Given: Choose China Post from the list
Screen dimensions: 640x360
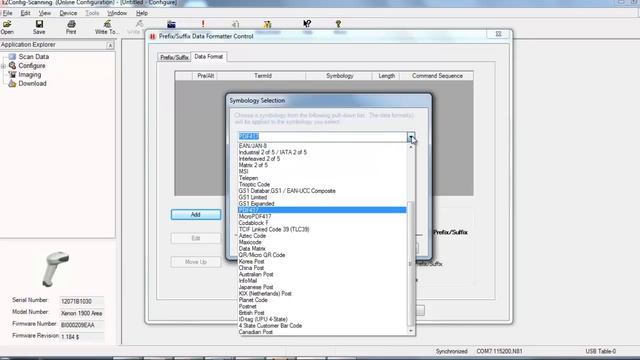Looking at the screenshot, I should click(322, 268).
